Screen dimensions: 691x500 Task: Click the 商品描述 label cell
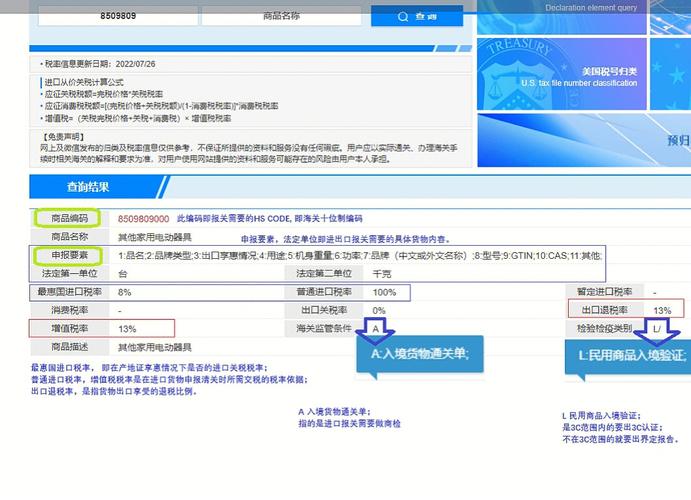coord(70,347)
